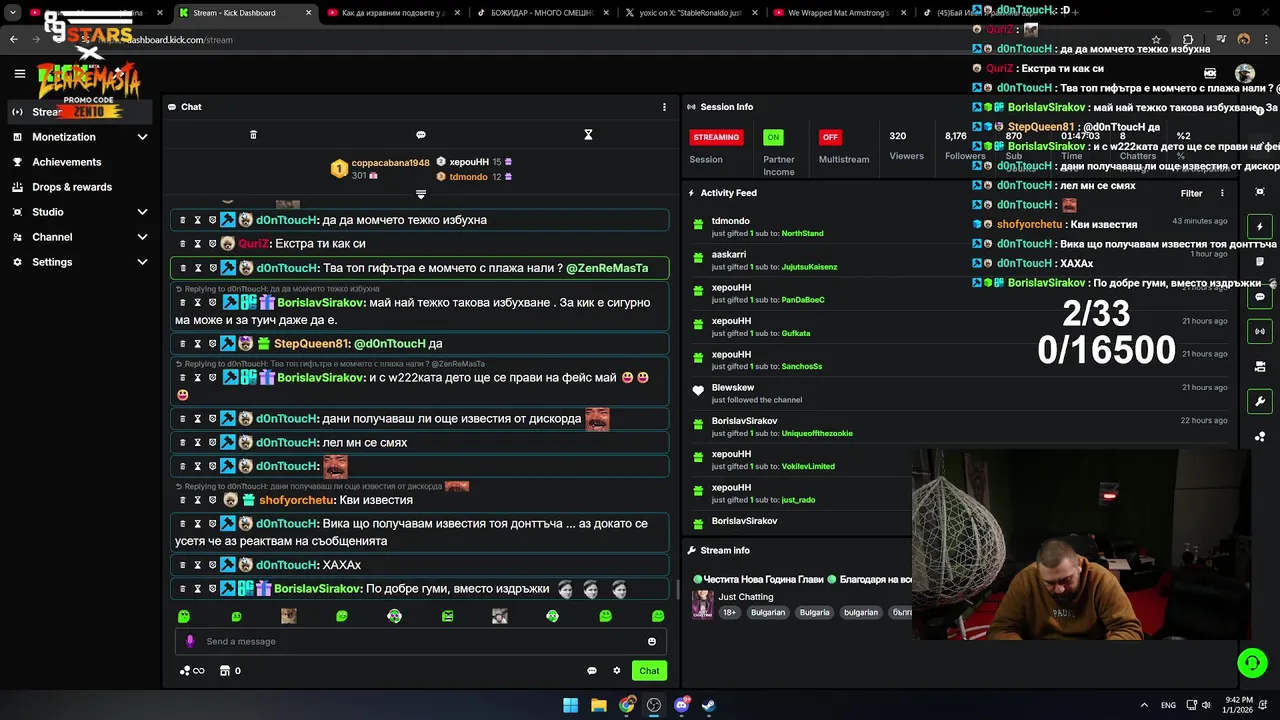This screenshot has width=1280, height=720.
Task: Toggle the Multistream OFF badge
Action: click(830, 137)
